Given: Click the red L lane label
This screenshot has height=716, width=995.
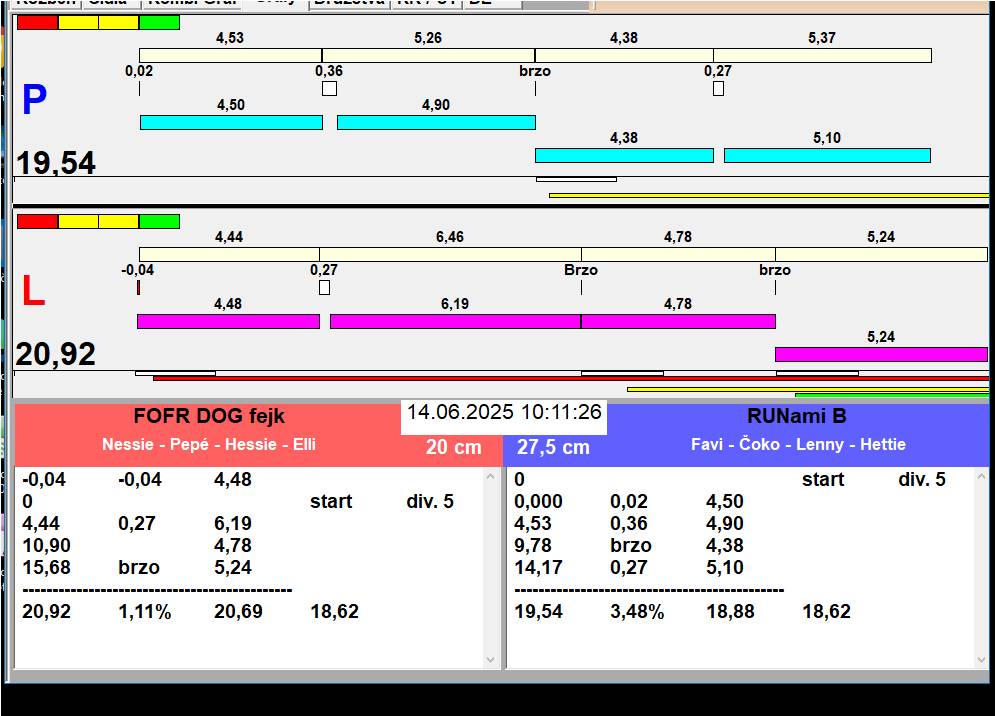Looking at the screenshot, I should (33, 292).
